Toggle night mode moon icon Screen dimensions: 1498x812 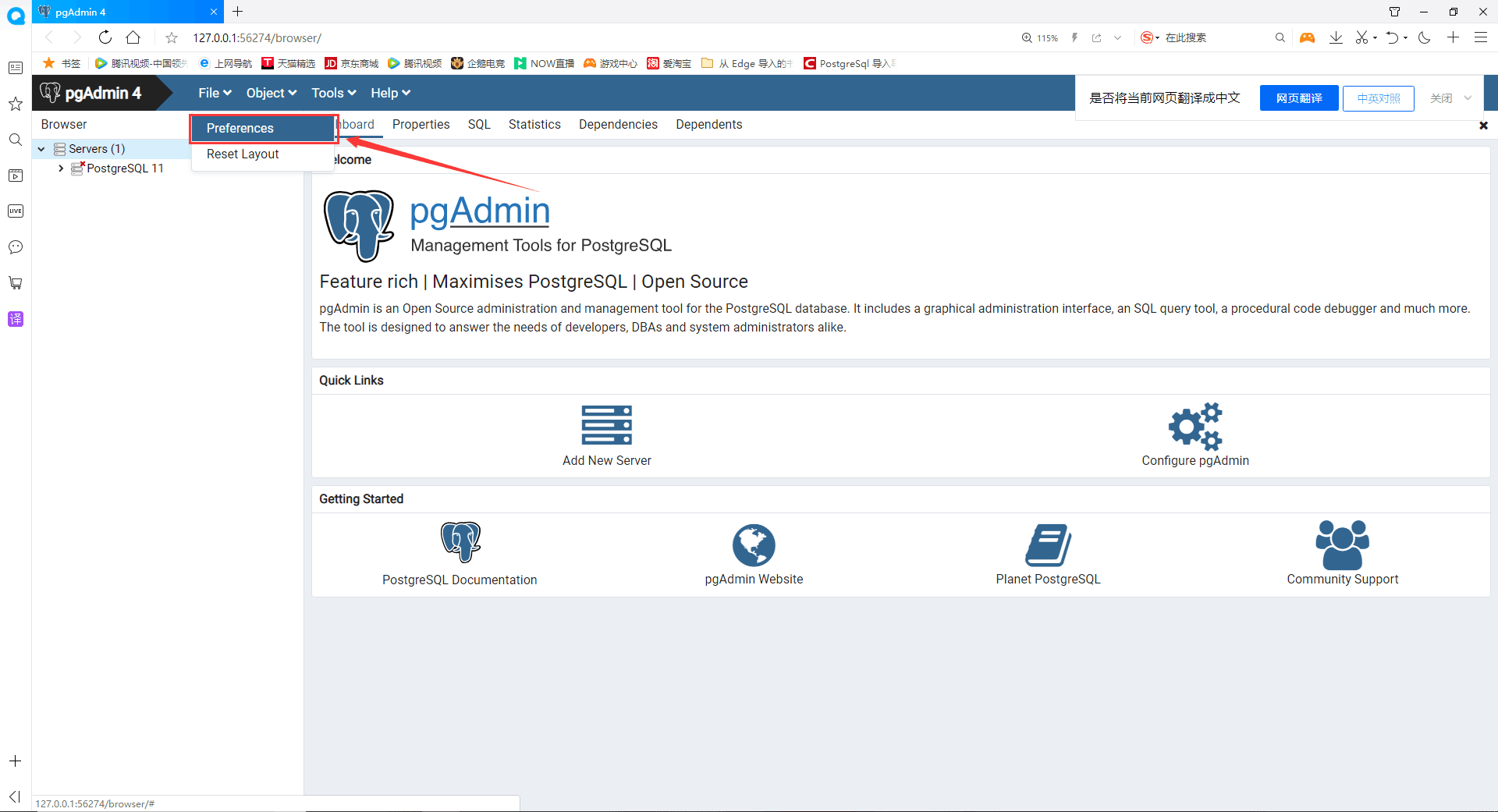pyautogui.click(x=1425, y=37)
